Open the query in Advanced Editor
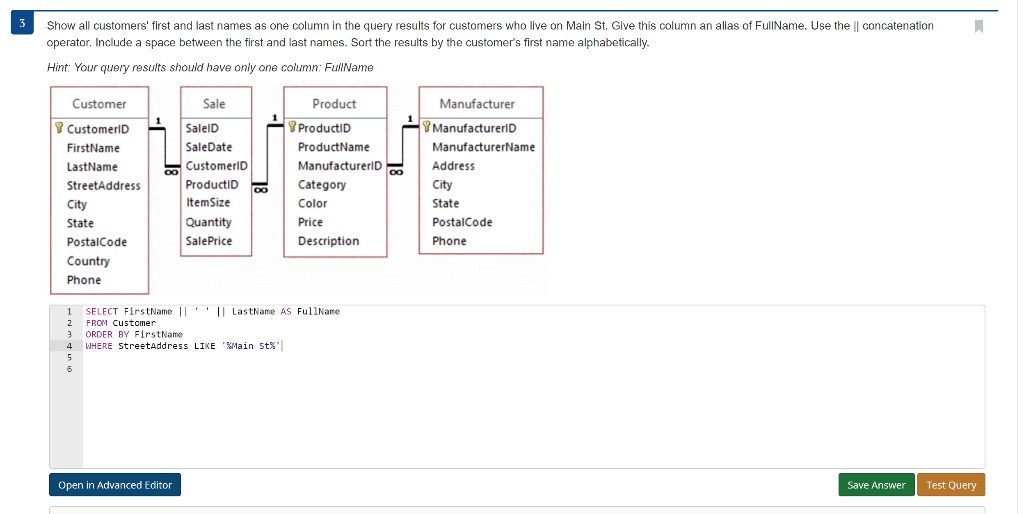Screen dimensions: 1024x514 coord(115,485)
